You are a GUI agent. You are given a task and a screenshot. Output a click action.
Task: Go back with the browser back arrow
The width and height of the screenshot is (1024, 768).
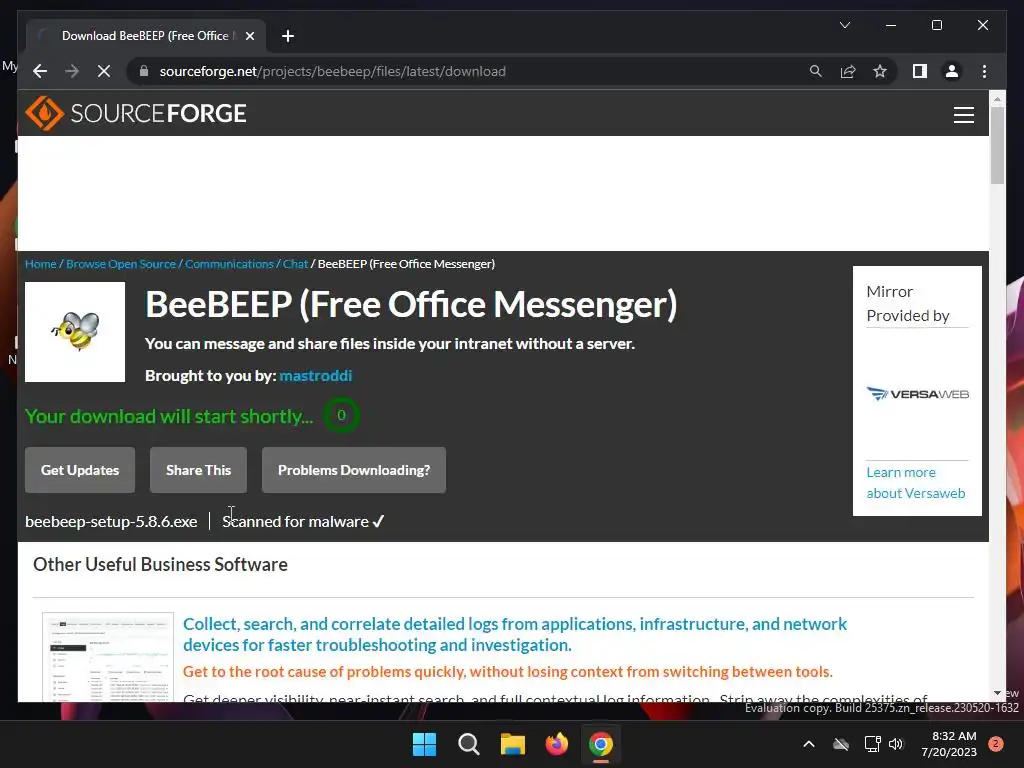point(40,71)
